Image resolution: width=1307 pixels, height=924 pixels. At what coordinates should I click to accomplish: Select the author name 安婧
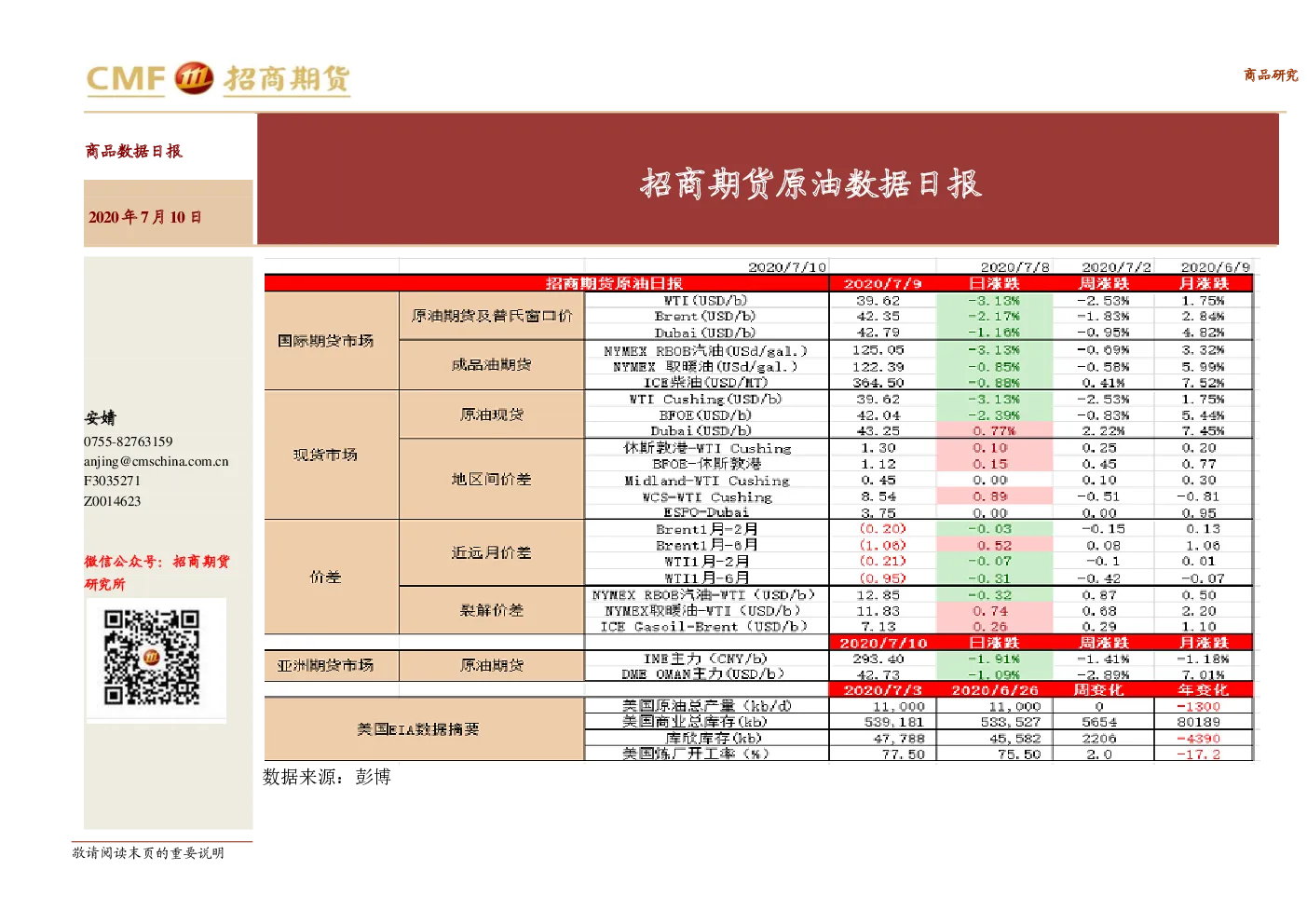click(101, 418)
